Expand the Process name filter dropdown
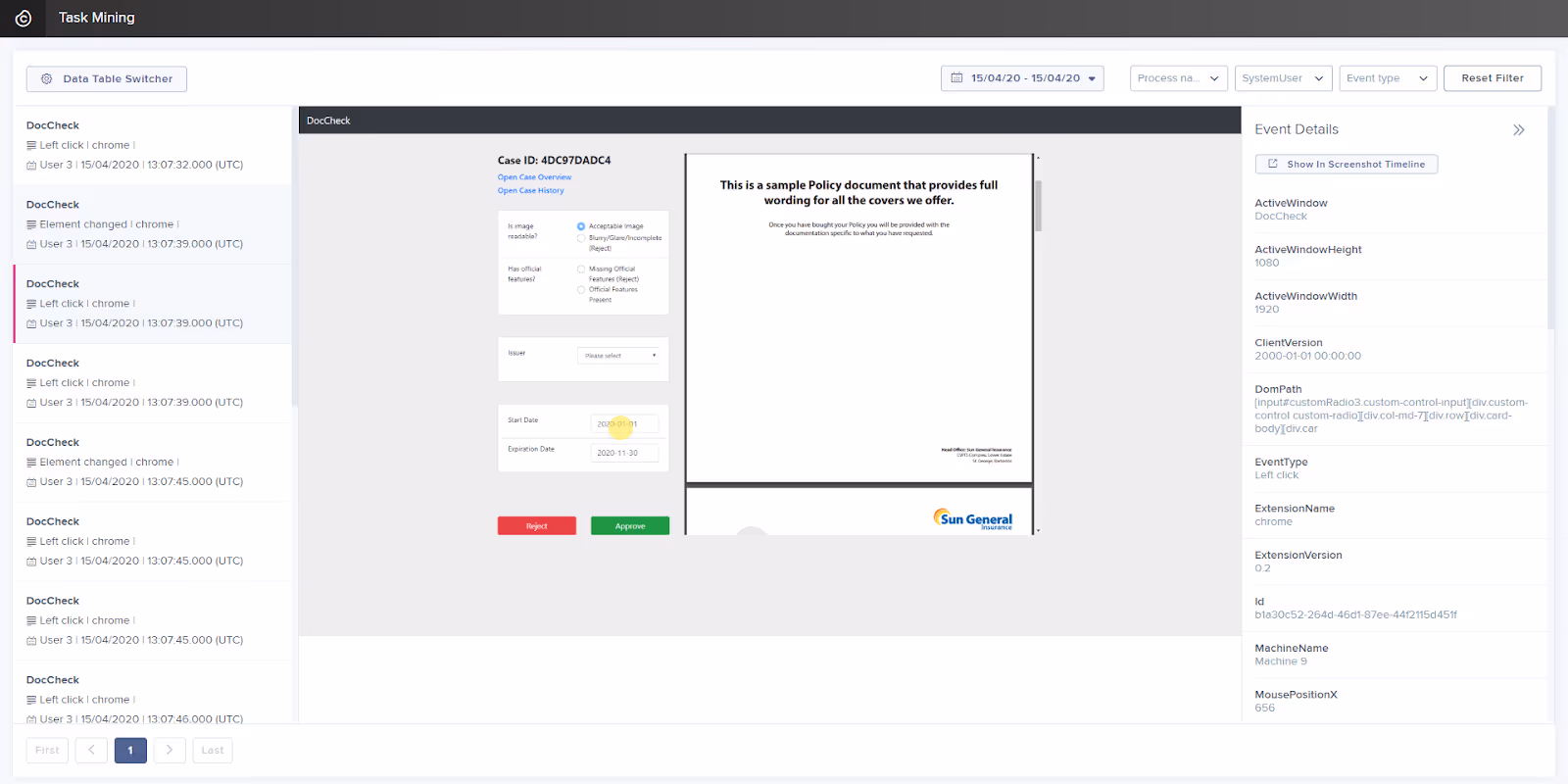1568x784 pixels. tap(1179, 78)
